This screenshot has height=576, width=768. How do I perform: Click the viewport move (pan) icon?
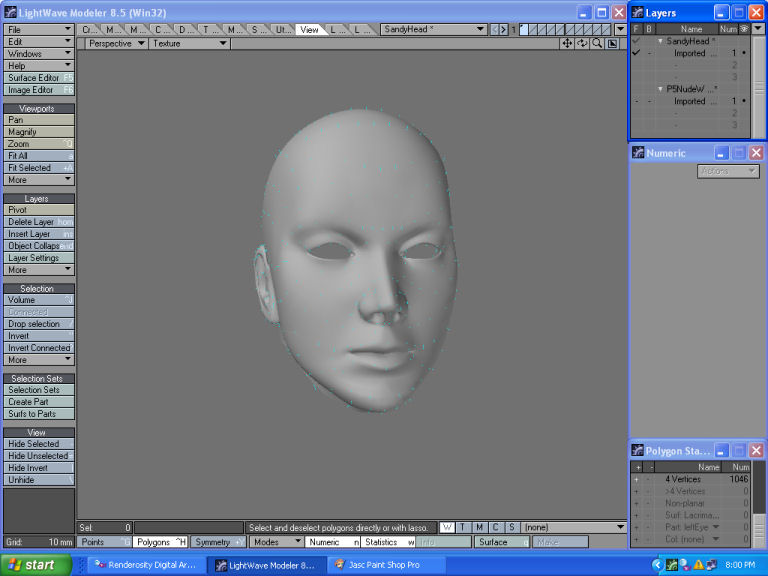point(568,44)
